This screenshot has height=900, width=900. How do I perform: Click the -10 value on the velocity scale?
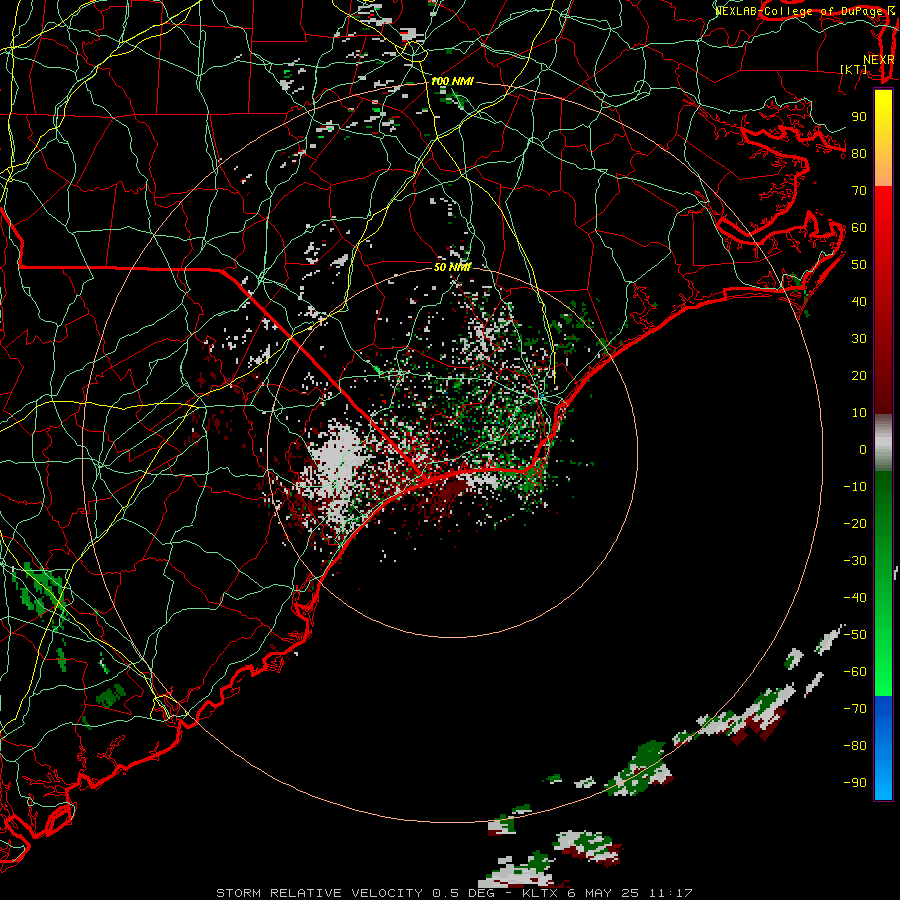855,487
